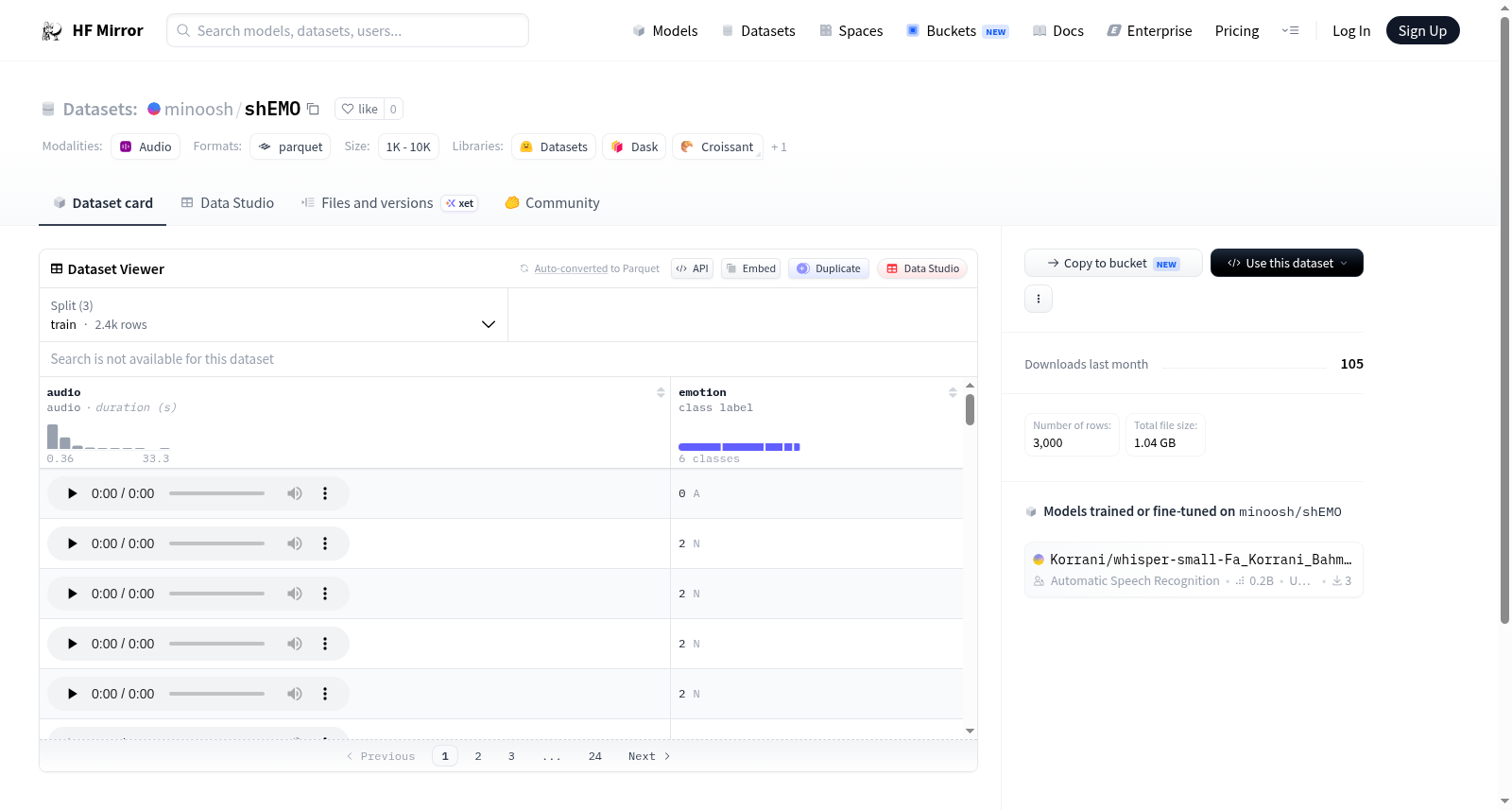Viewport: 1512px width, 810px height.
Task: Switch to the Dataset card tab
Action: pyautogui.click(x=102, y=203)
